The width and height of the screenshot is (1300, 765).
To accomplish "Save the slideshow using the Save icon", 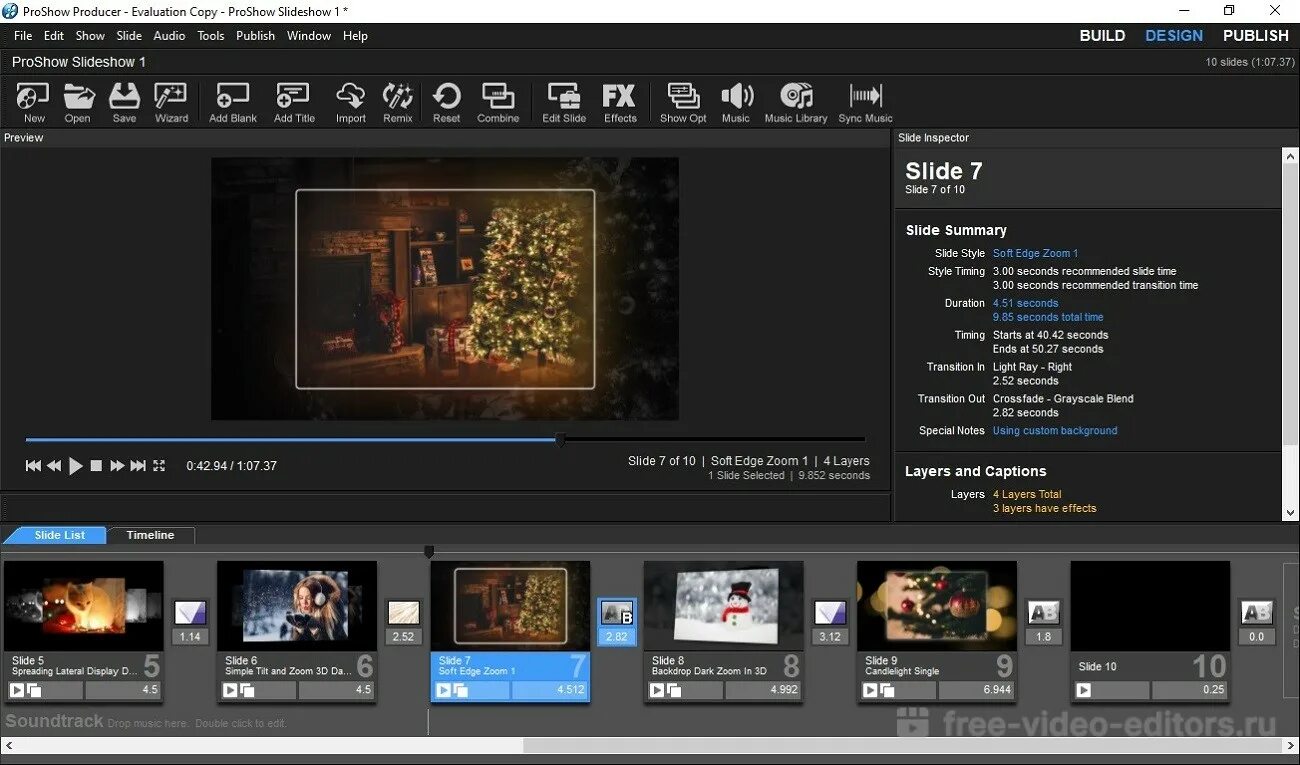I will 124,103.
